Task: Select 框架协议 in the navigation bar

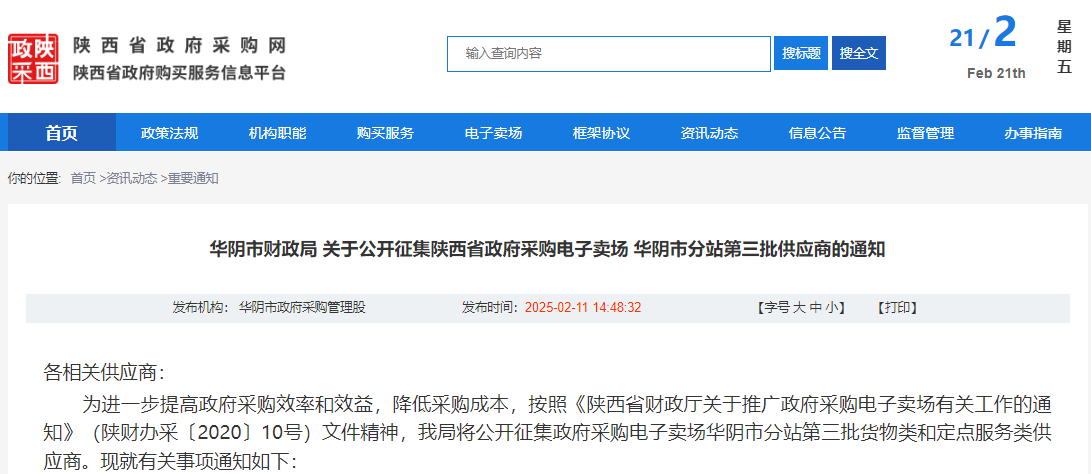Action: pos(601,133)
